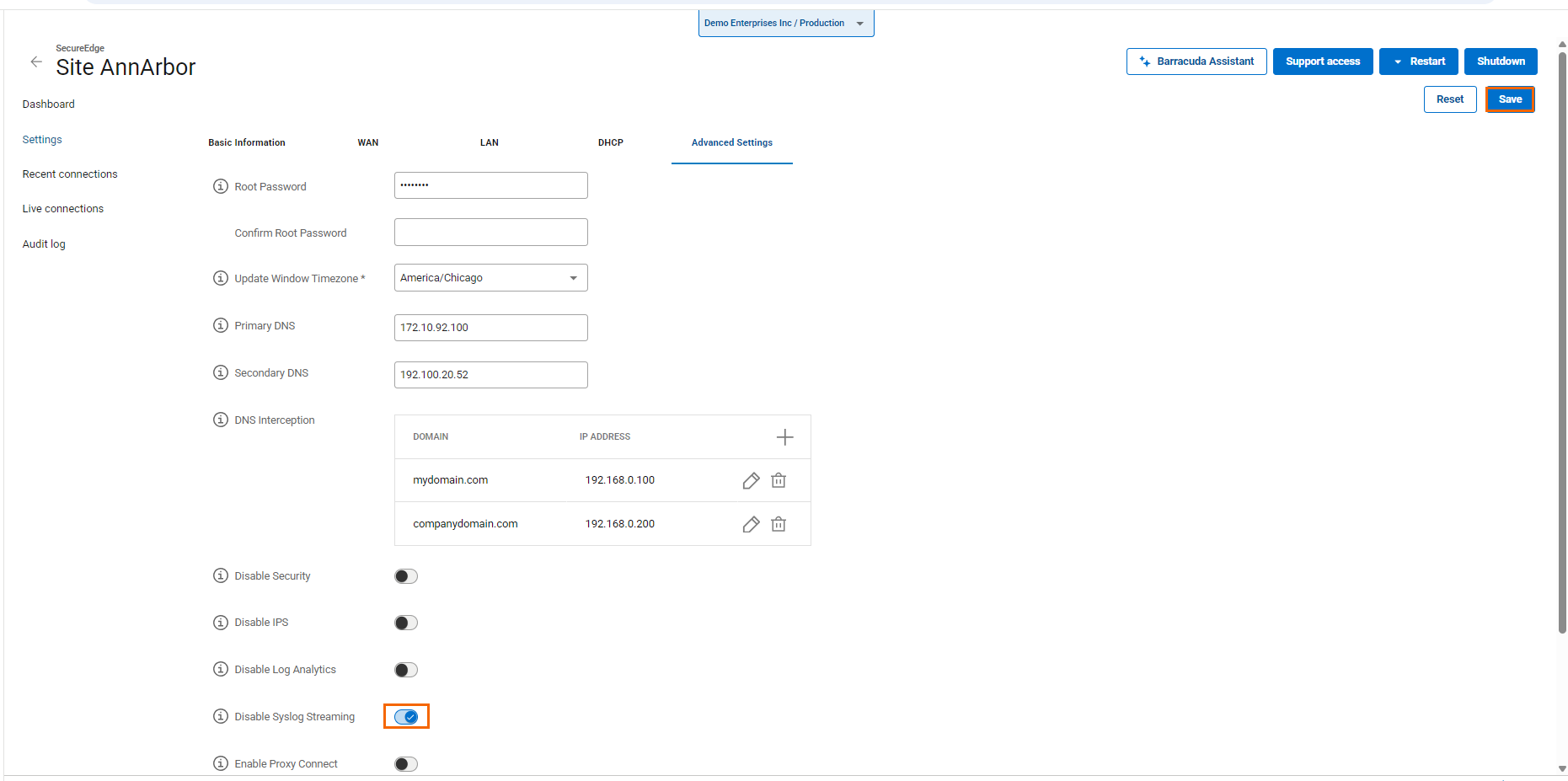The image size is (1568, 781).
Task: Expand the Demo Enterprises Inc / Production selector
Action: point(785,23)
